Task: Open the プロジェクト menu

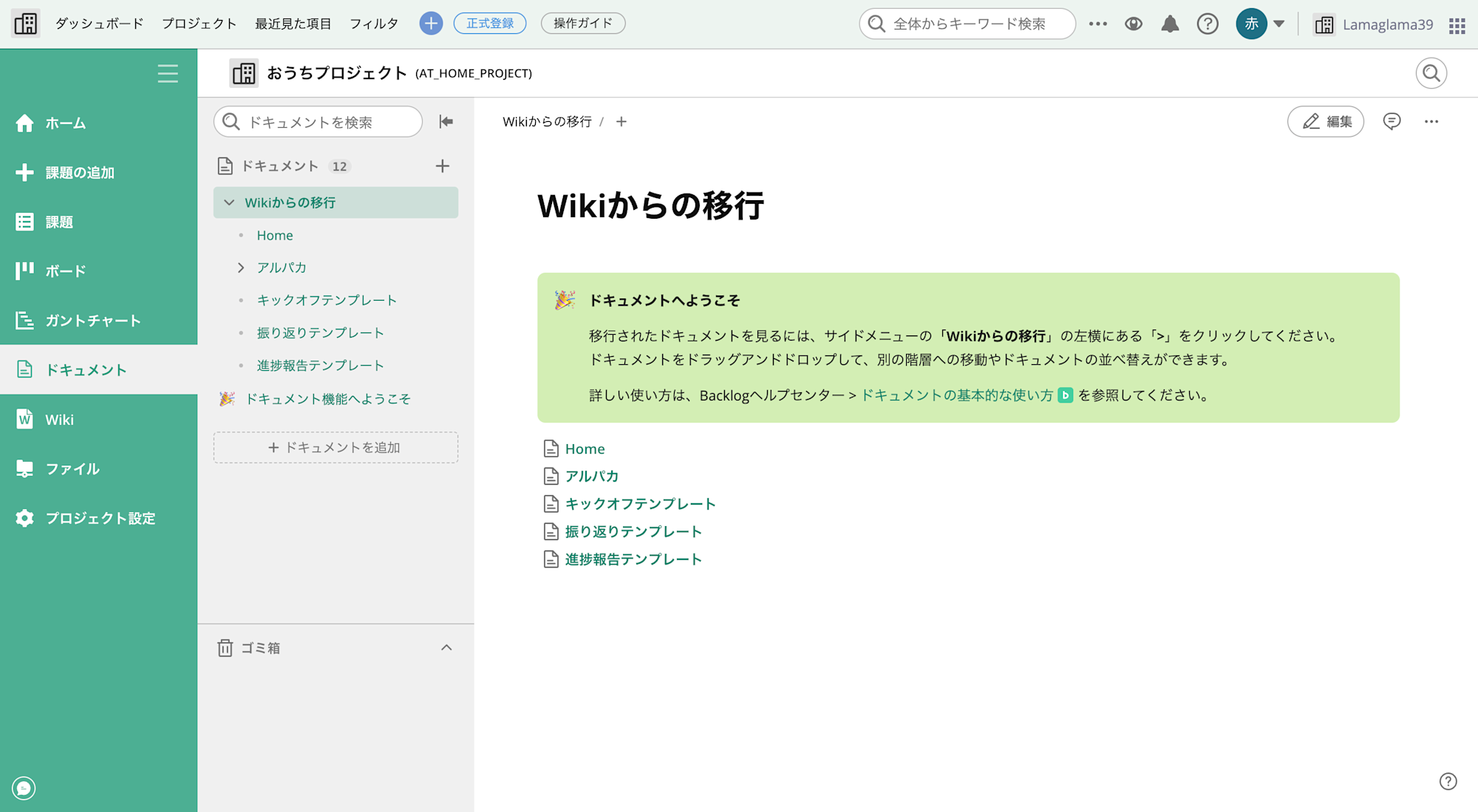Action: [198, 23]
